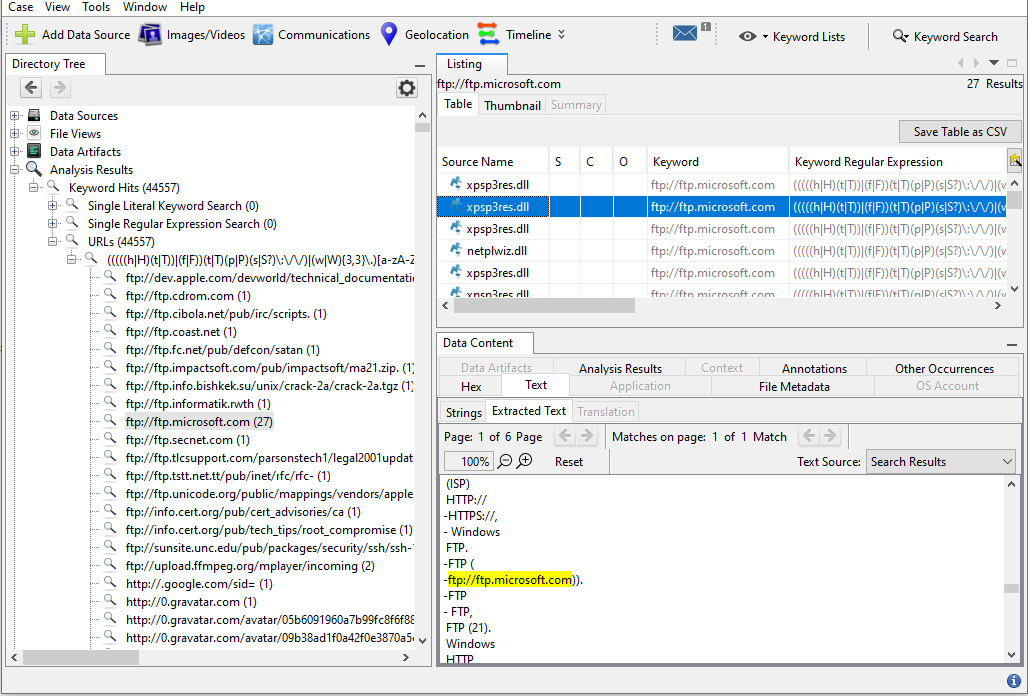Image resolution: width=1028 pixels, height=696 pixels.
Task: Open the Keyword Lists dropdown
Action: pyautogui.click(x=793, y=36)
